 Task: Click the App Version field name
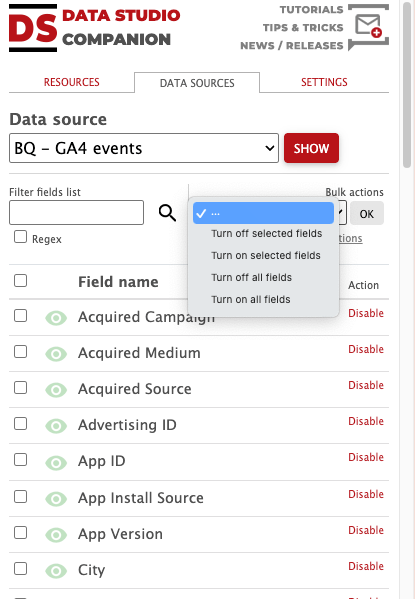(x=120, y=534)
